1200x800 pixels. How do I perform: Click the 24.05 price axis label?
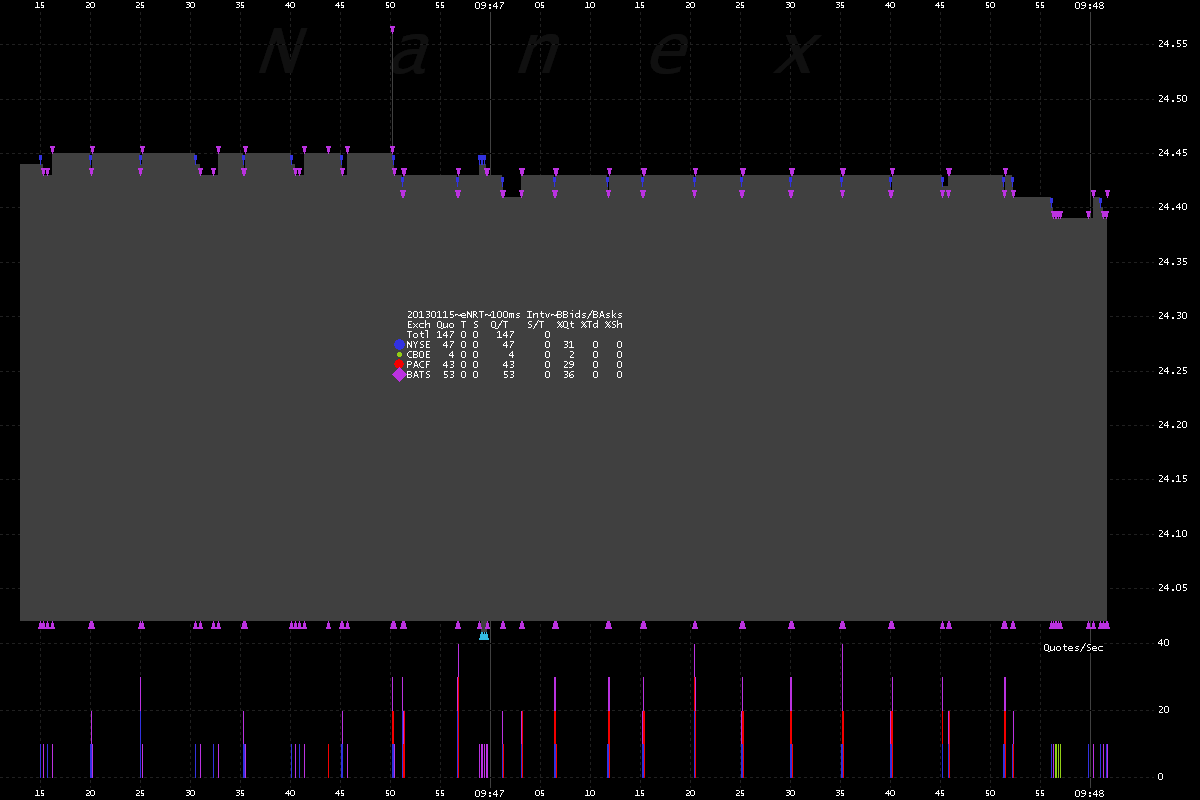[x=1172, y=589]
